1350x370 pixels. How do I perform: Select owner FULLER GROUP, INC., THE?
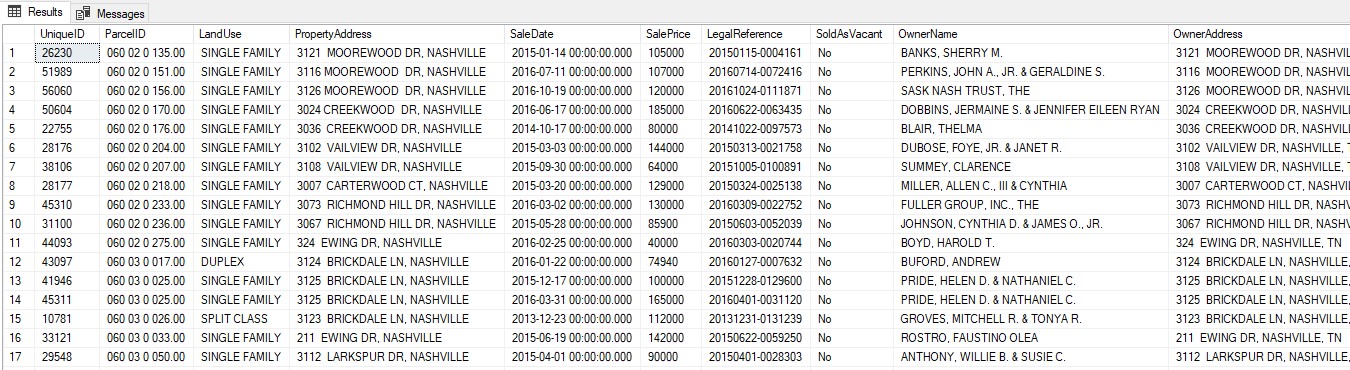pyautogui.click(x=1031, y=205)
